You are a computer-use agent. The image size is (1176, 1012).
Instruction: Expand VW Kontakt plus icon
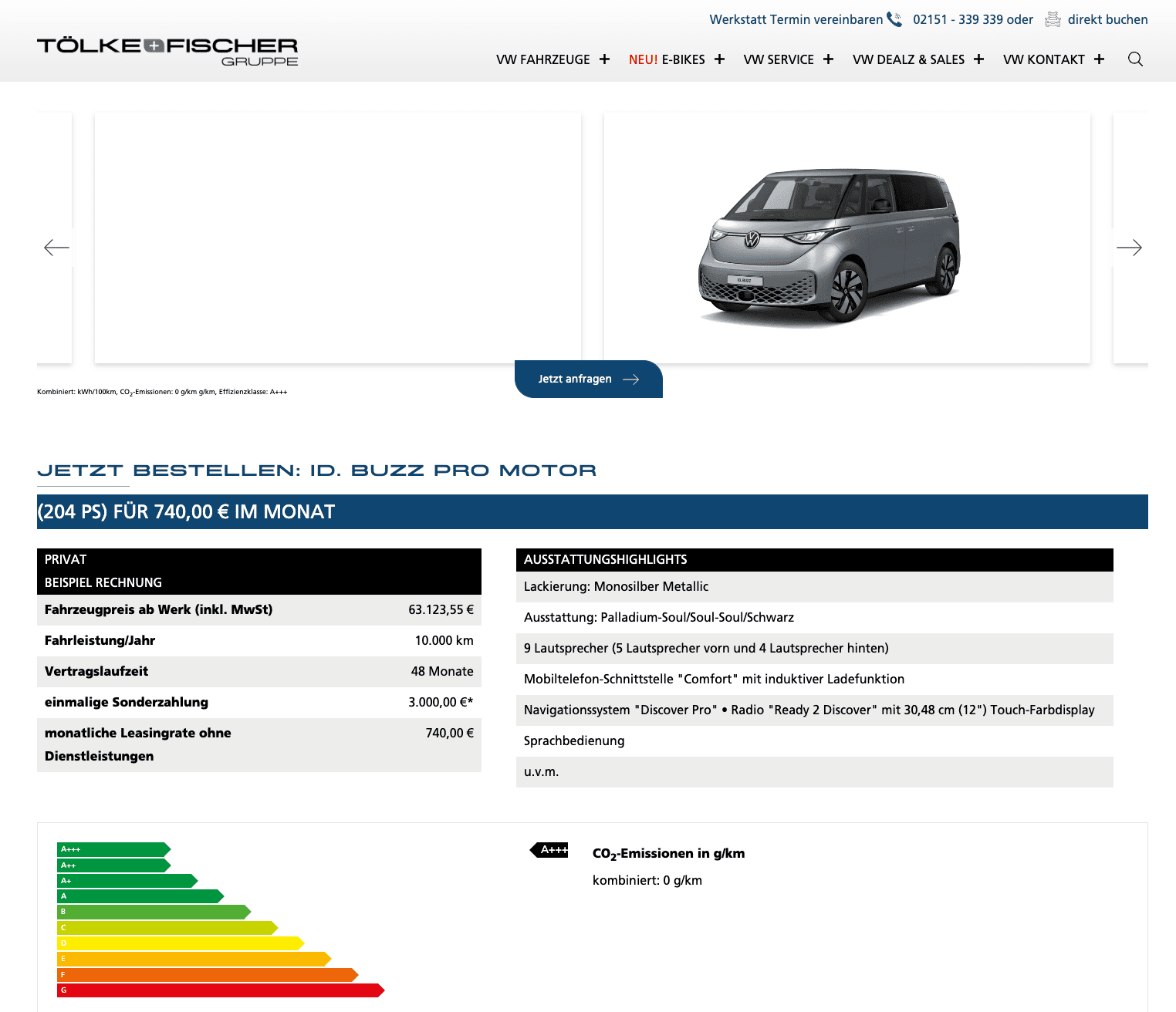(x=1099, y=59)
